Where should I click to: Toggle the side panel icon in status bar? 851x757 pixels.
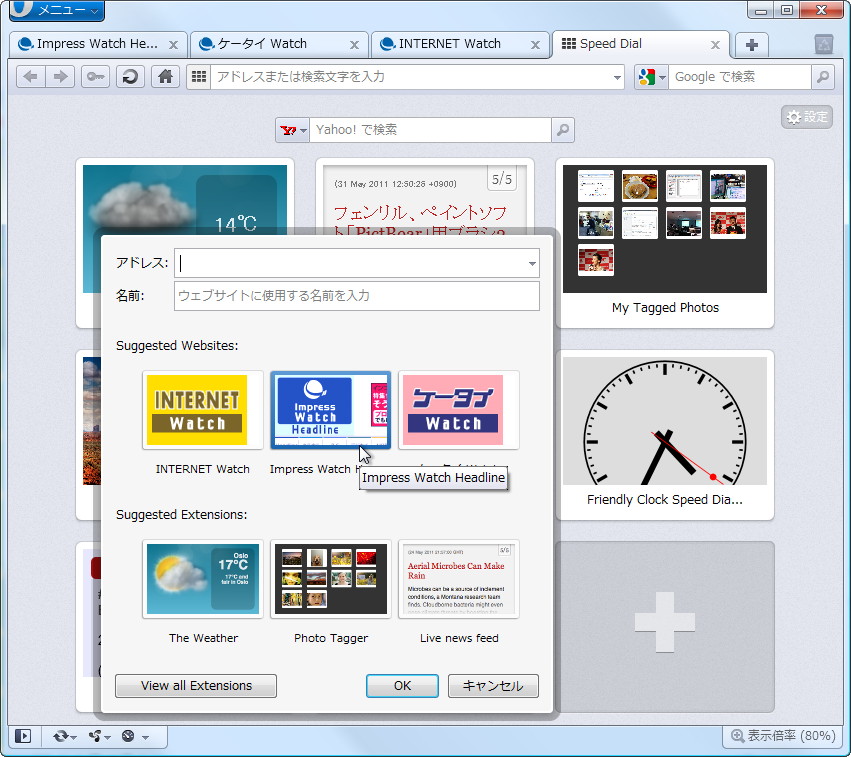(23, 736)
